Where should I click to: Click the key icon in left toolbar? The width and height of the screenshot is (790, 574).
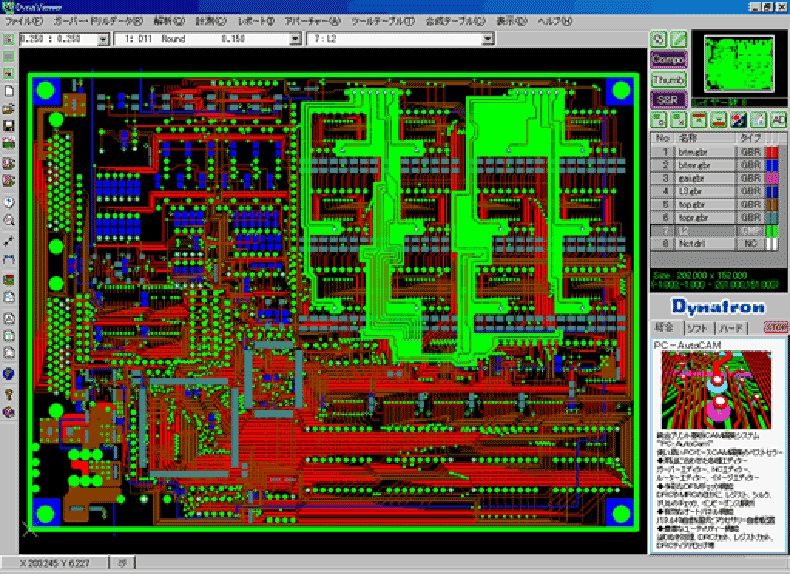click(x=9, y=393)
